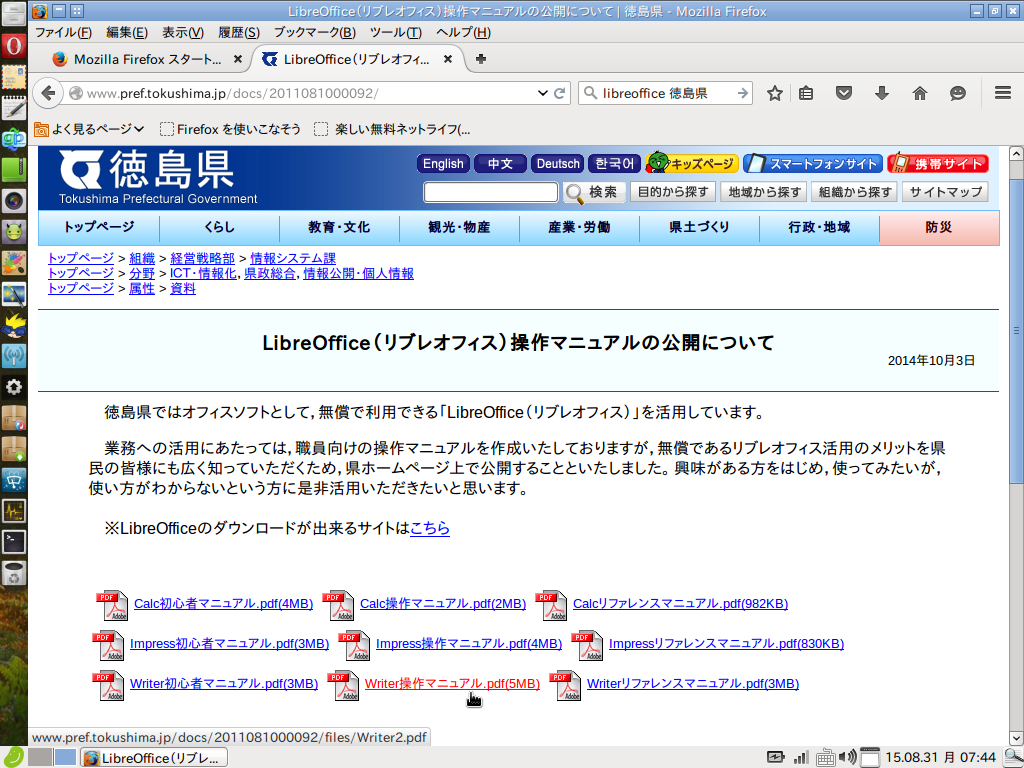This screenshot has width=1024, height=768.
Task: Open the ブックマーク(B) menu
Action: pos(315,32)
